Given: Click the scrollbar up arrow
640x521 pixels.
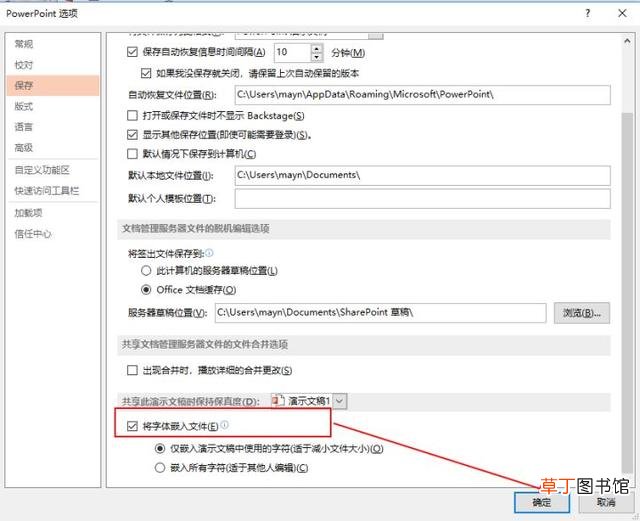Looking at the screenshot, I should tap(627, 41).
